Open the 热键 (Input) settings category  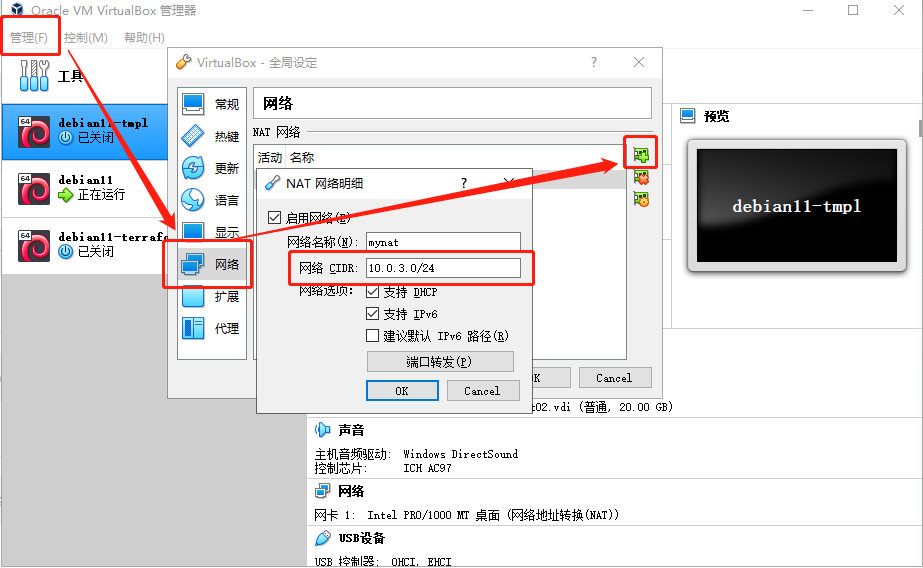coord(210,136)
